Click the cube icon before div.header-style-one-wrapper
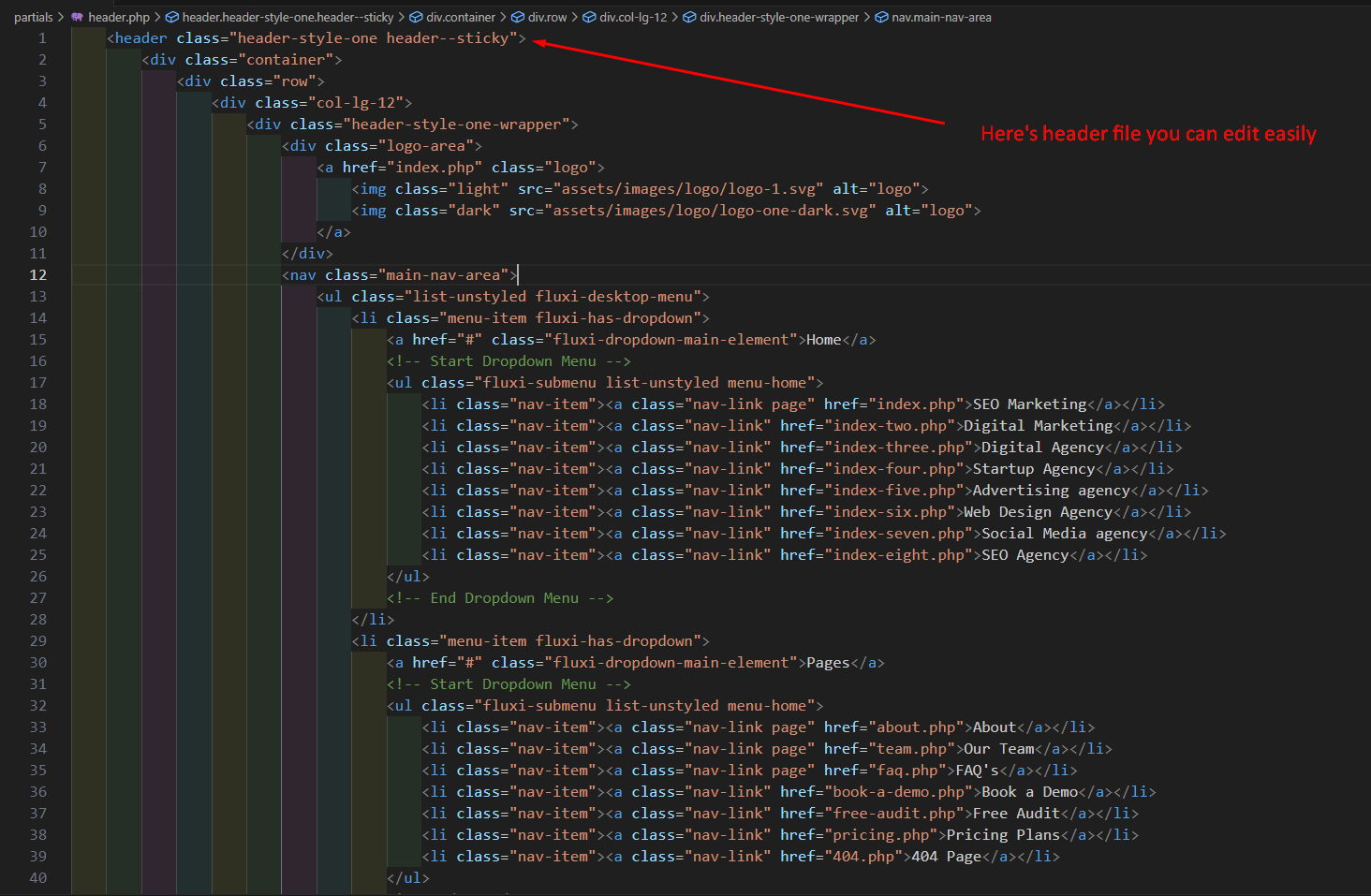The width and height of the screenshot is (1371, 896). [689, 17]
